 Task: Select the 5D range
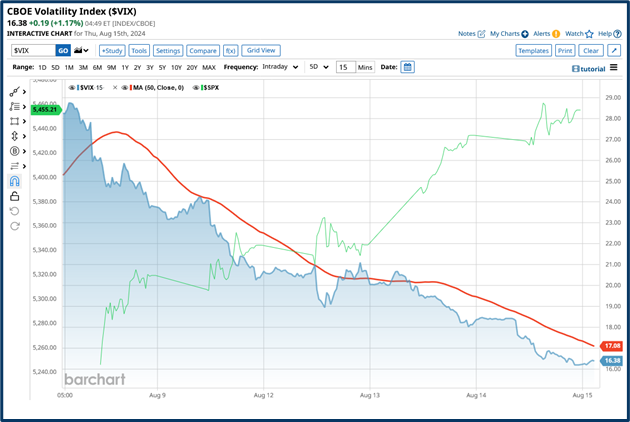coord(55,68)
